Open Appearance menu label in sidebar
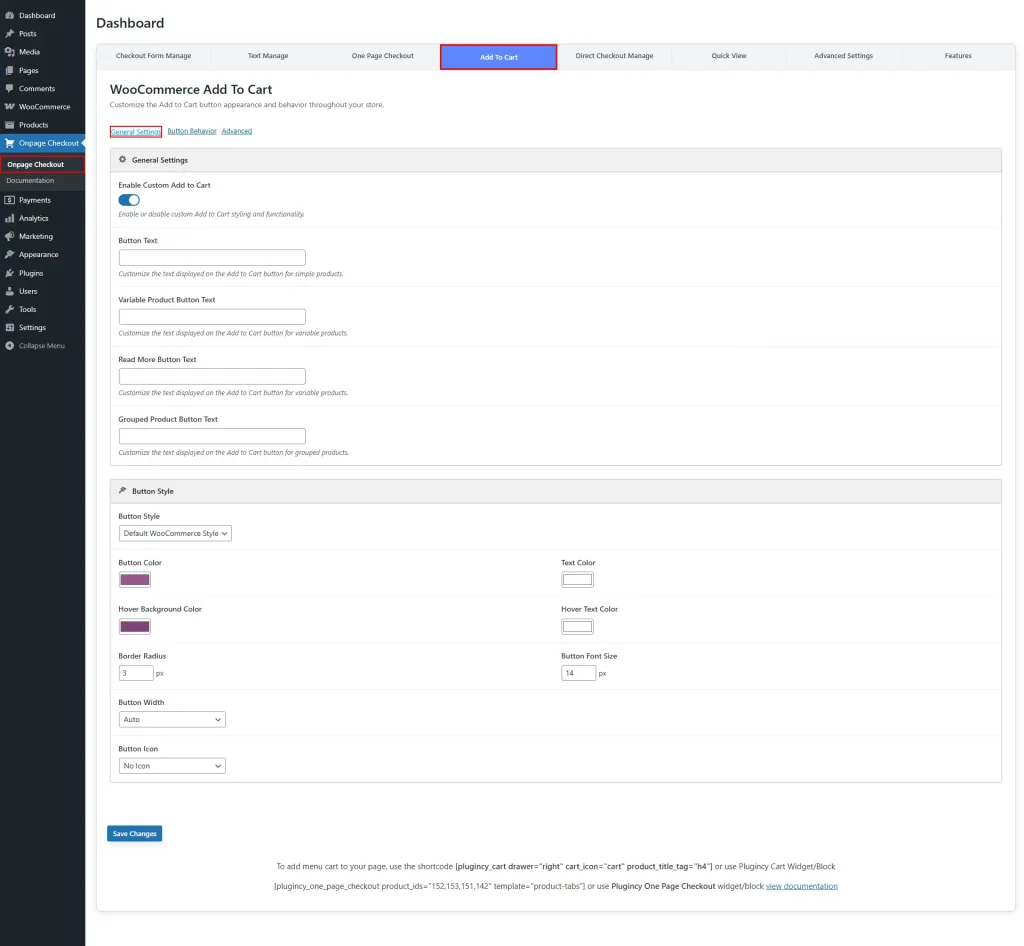This screenshot has width=1024, height=946. click(x=39, y=255)
